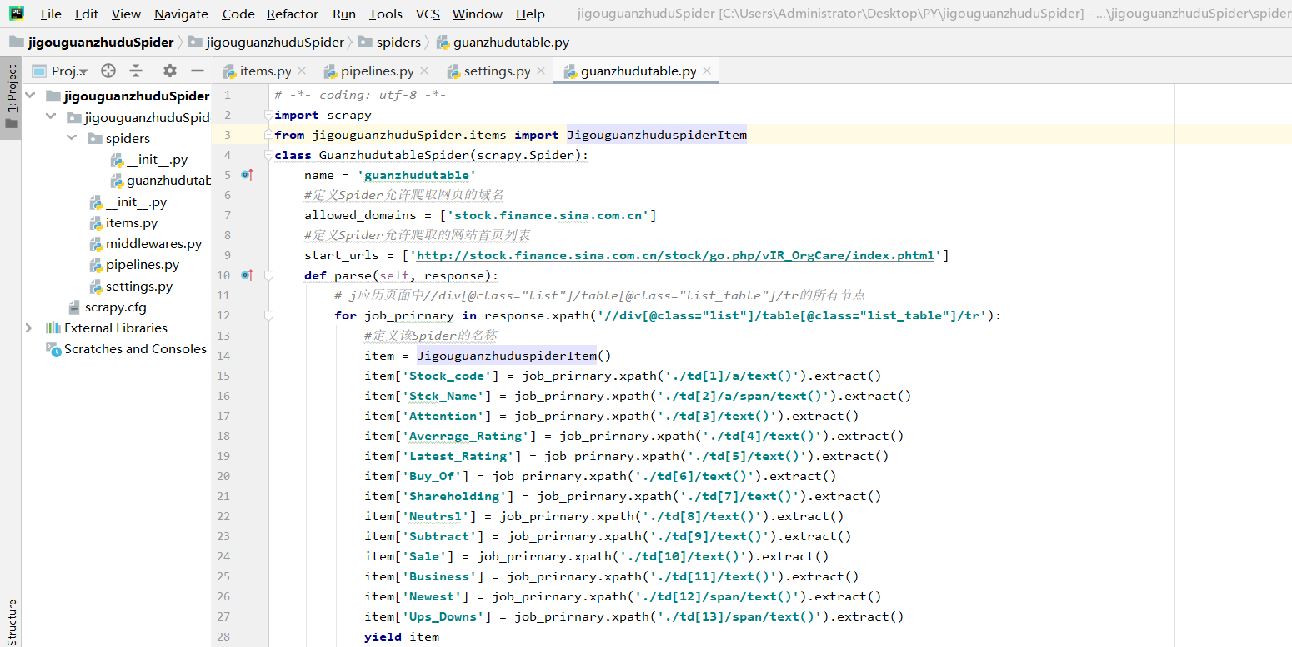Select the guanzhudutable.py editor tab
1292x647 pixels.
(637, 71)
